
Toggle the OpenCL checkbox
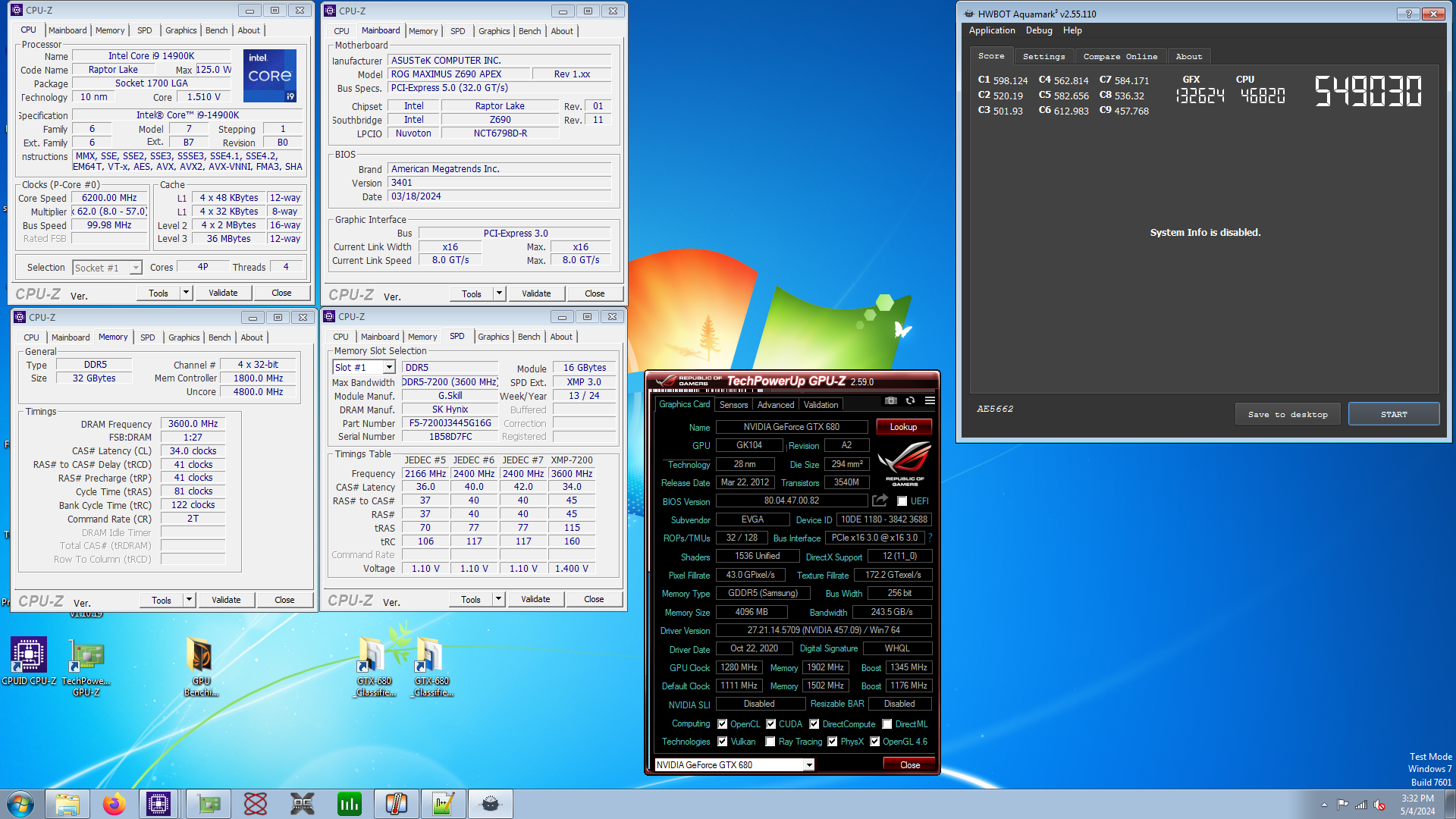(x=723, y=724)
